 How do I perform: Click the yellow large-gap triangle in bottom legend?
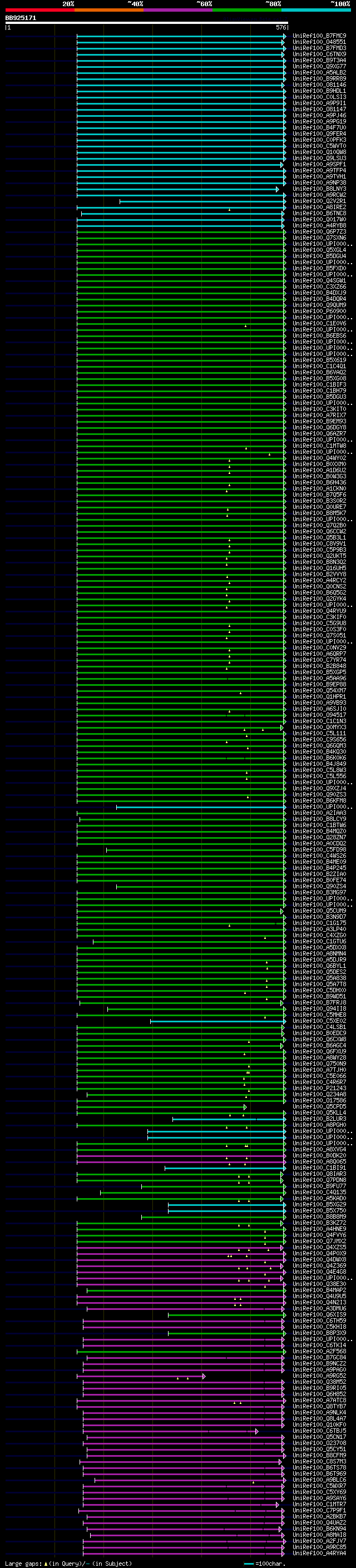click(x=46, y=1563)
